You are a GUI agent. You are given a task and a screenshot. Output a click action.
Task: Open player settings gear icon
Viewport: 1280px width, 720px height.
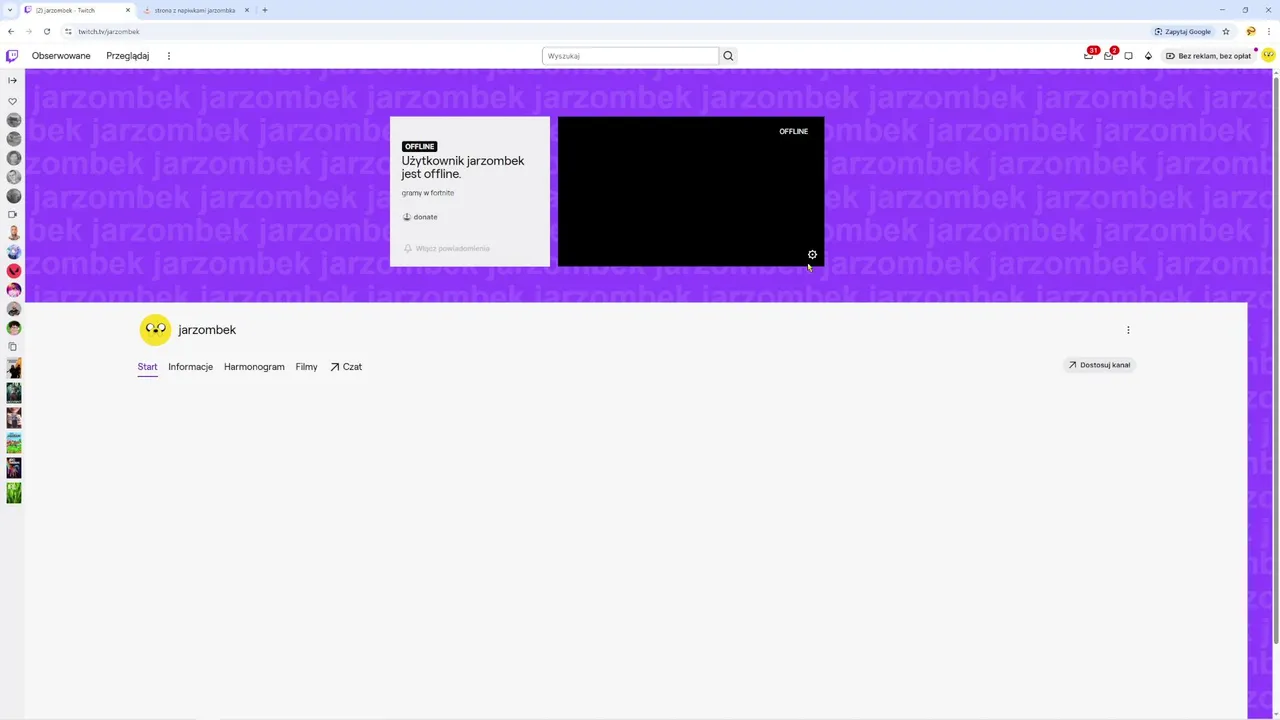click(x=812, y=255)
